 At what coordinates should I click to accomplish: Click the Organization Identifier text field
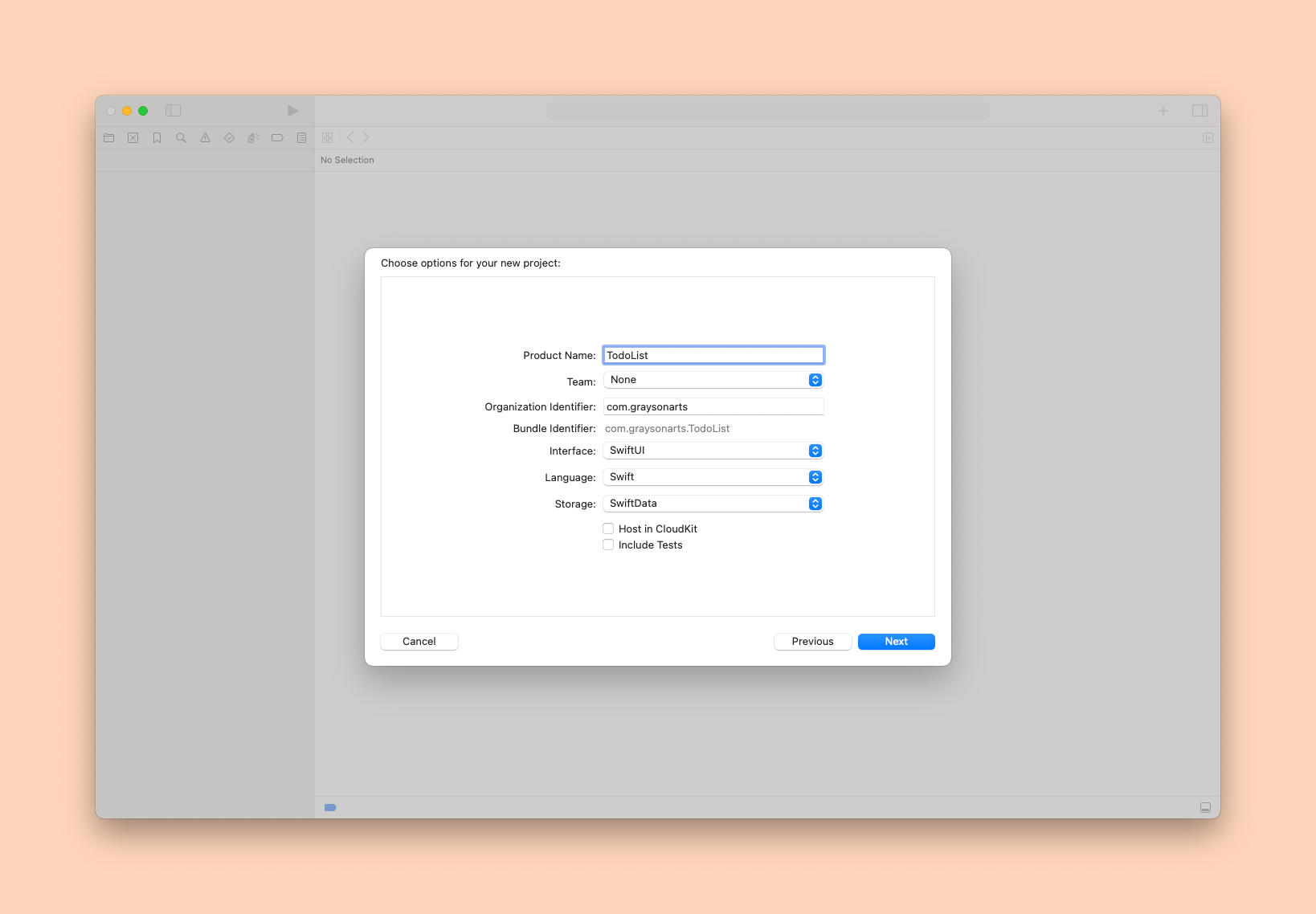[713, 407]
